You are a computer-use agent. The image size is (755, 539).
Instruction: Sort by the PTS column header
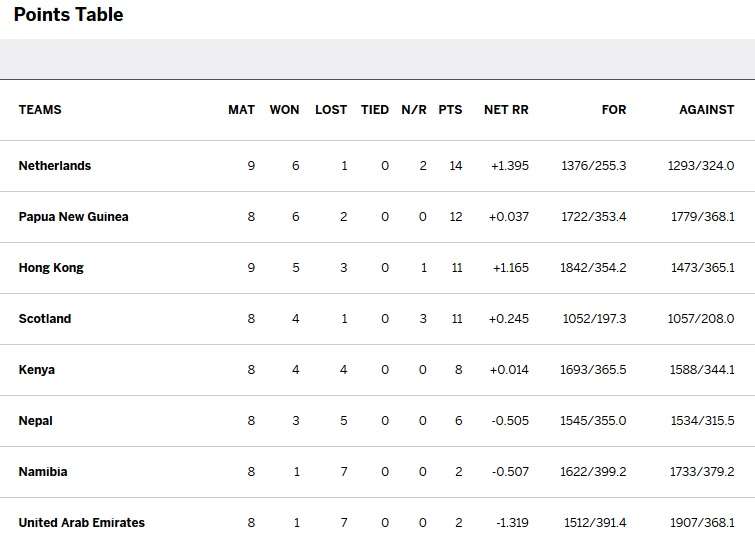pos(450,110)
